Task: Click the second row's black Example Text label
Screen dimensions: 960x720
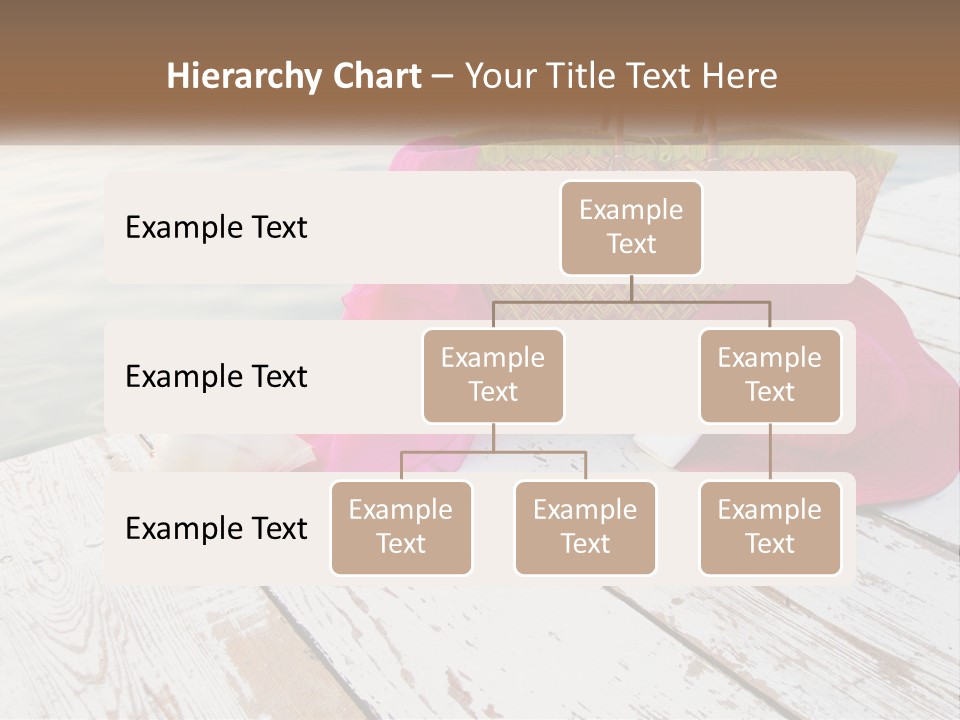Action: (216, 376)
